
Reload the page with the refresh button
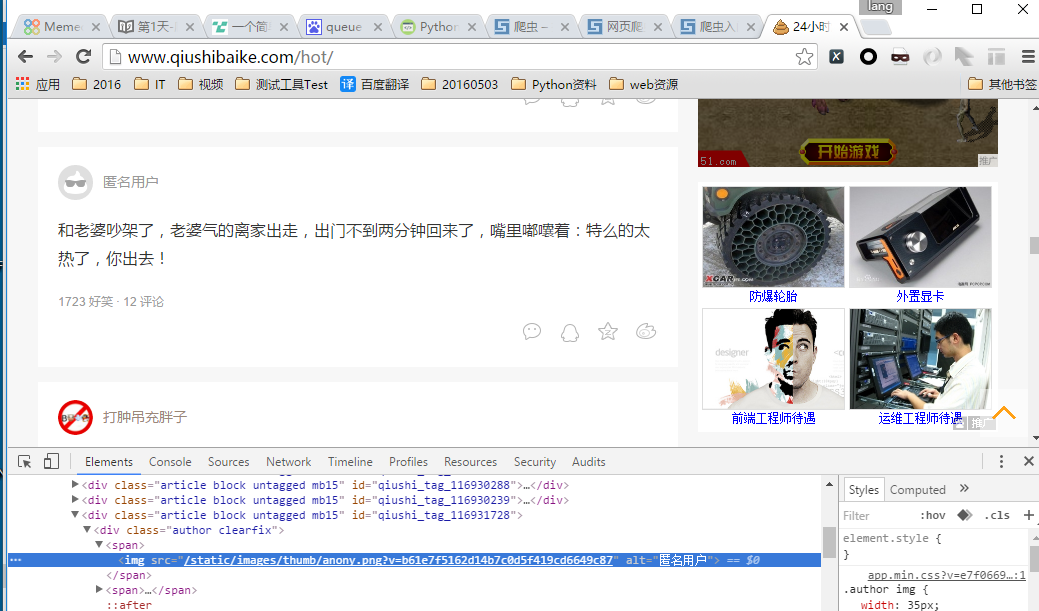click(84, 57)
